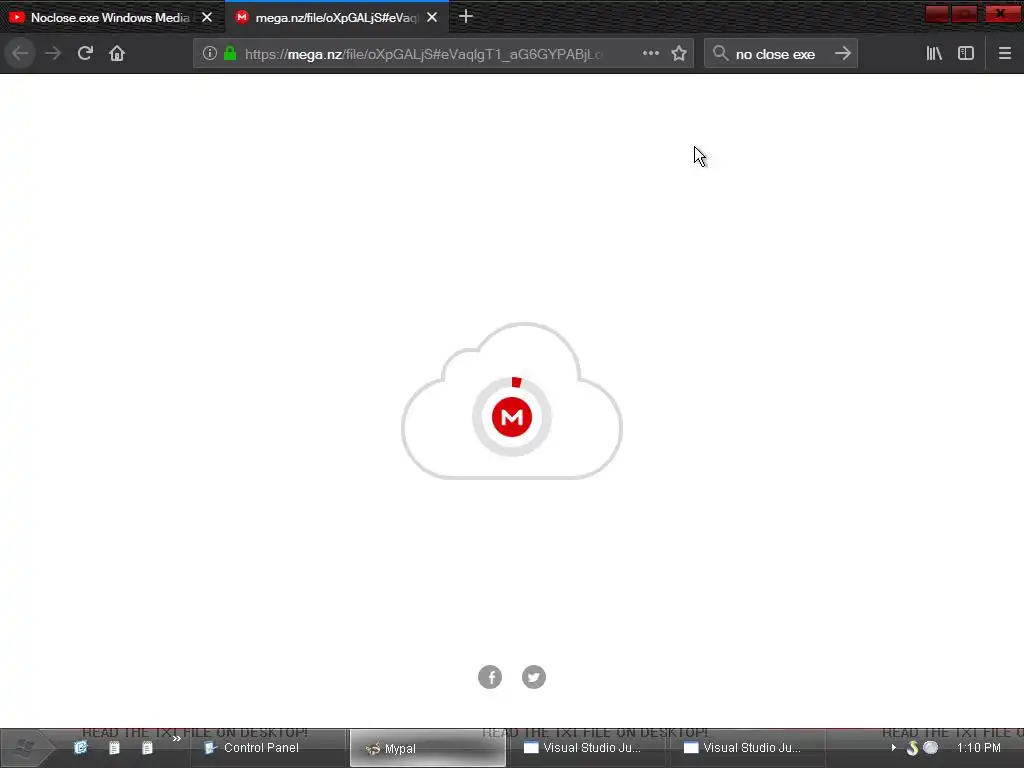Click the round gray tray icon
1024x768 pixels.
click(931, 748)
